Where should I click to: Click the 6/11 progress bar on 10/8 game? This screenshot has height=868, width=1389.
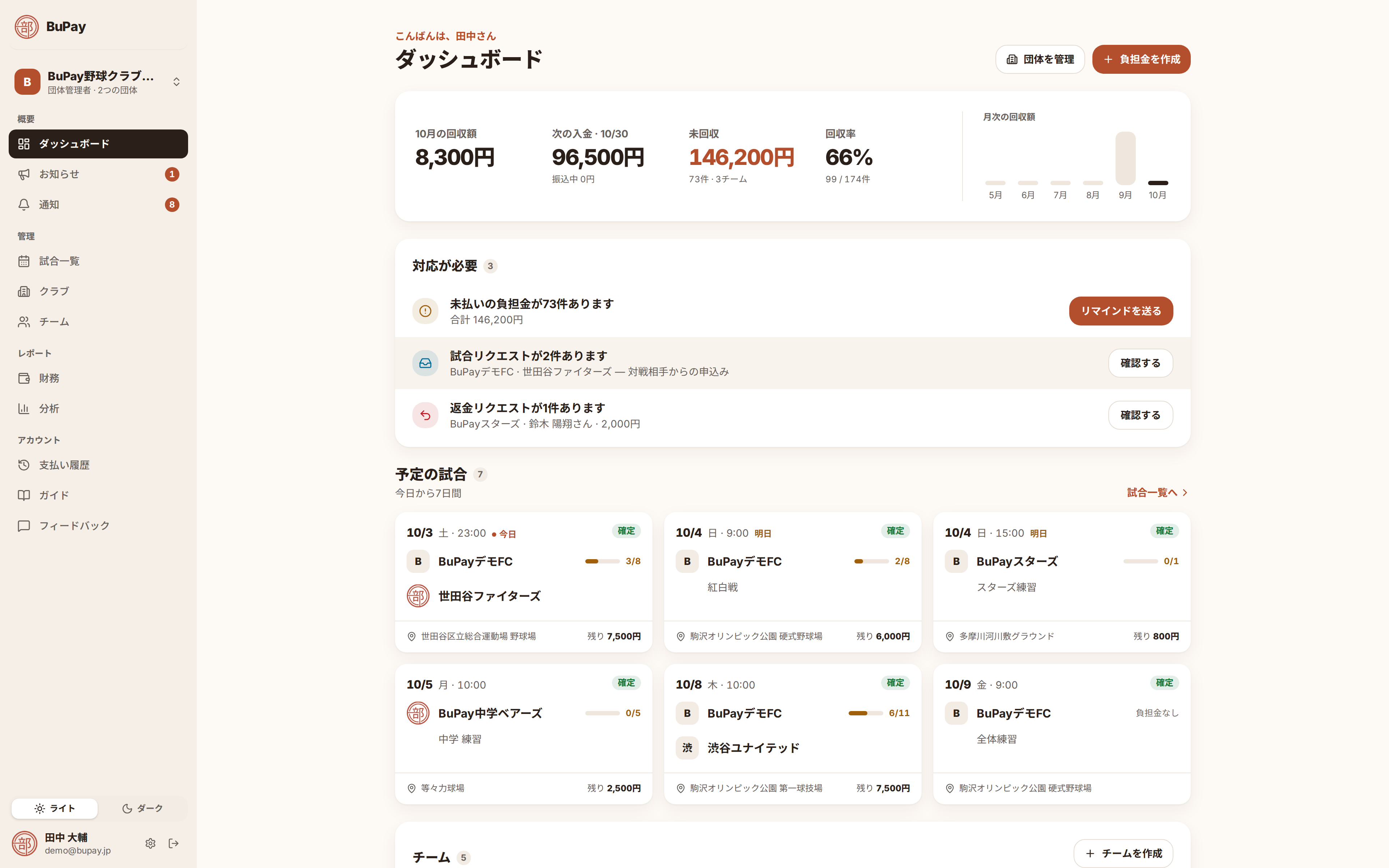[x=866, y=713]
